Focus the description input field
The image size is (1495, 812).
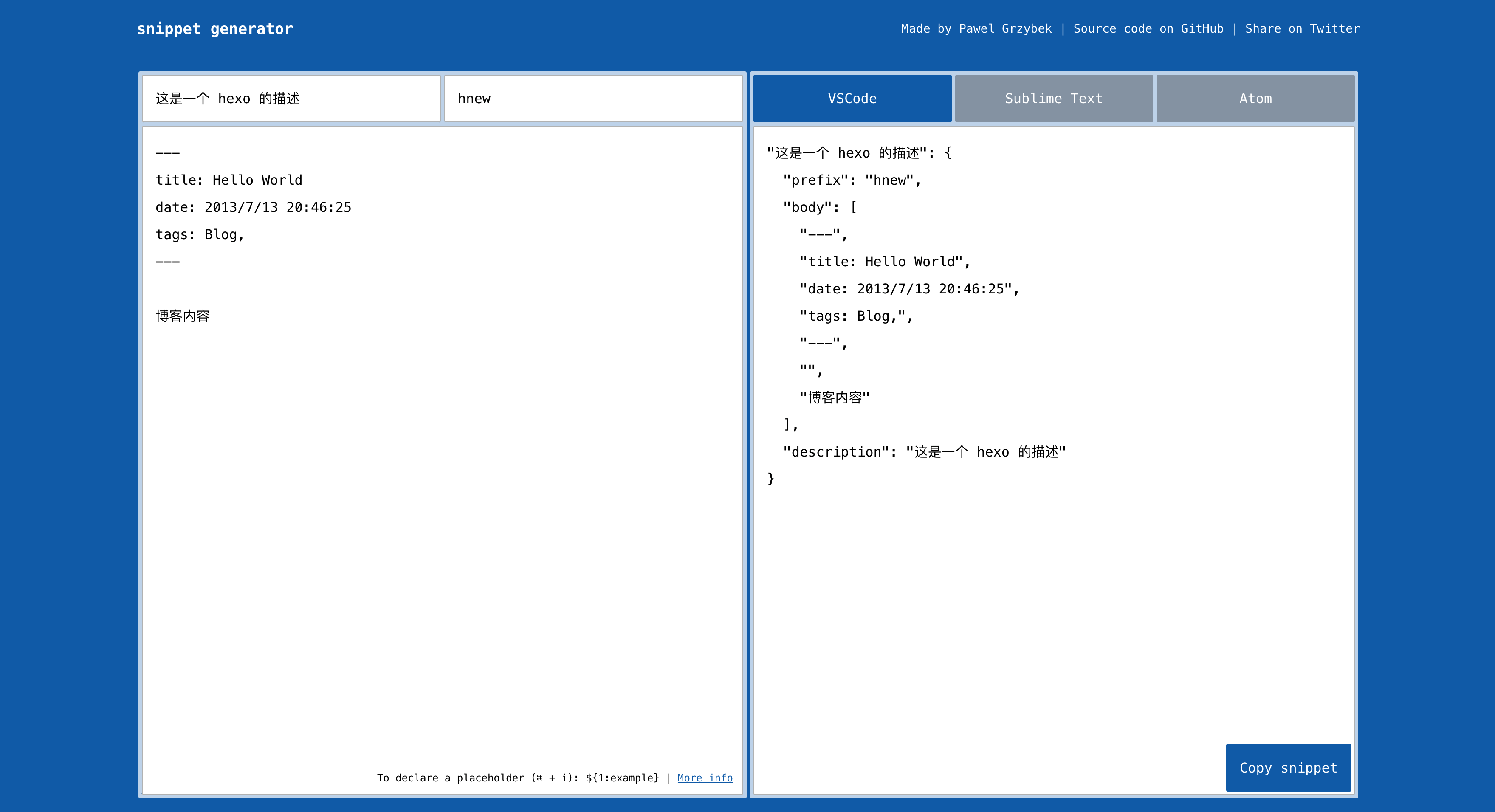point(291,99)
